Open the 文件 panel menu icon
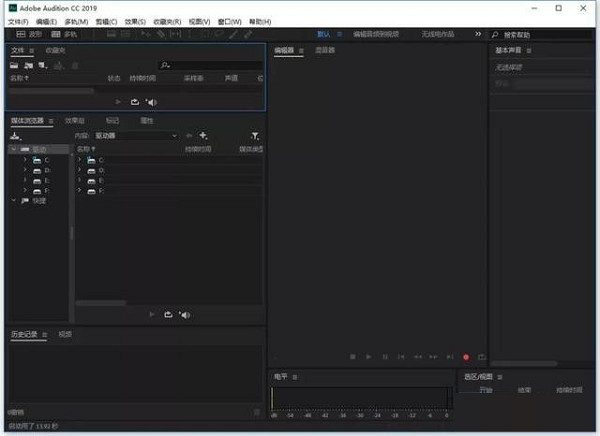 [x=32, y=51]
